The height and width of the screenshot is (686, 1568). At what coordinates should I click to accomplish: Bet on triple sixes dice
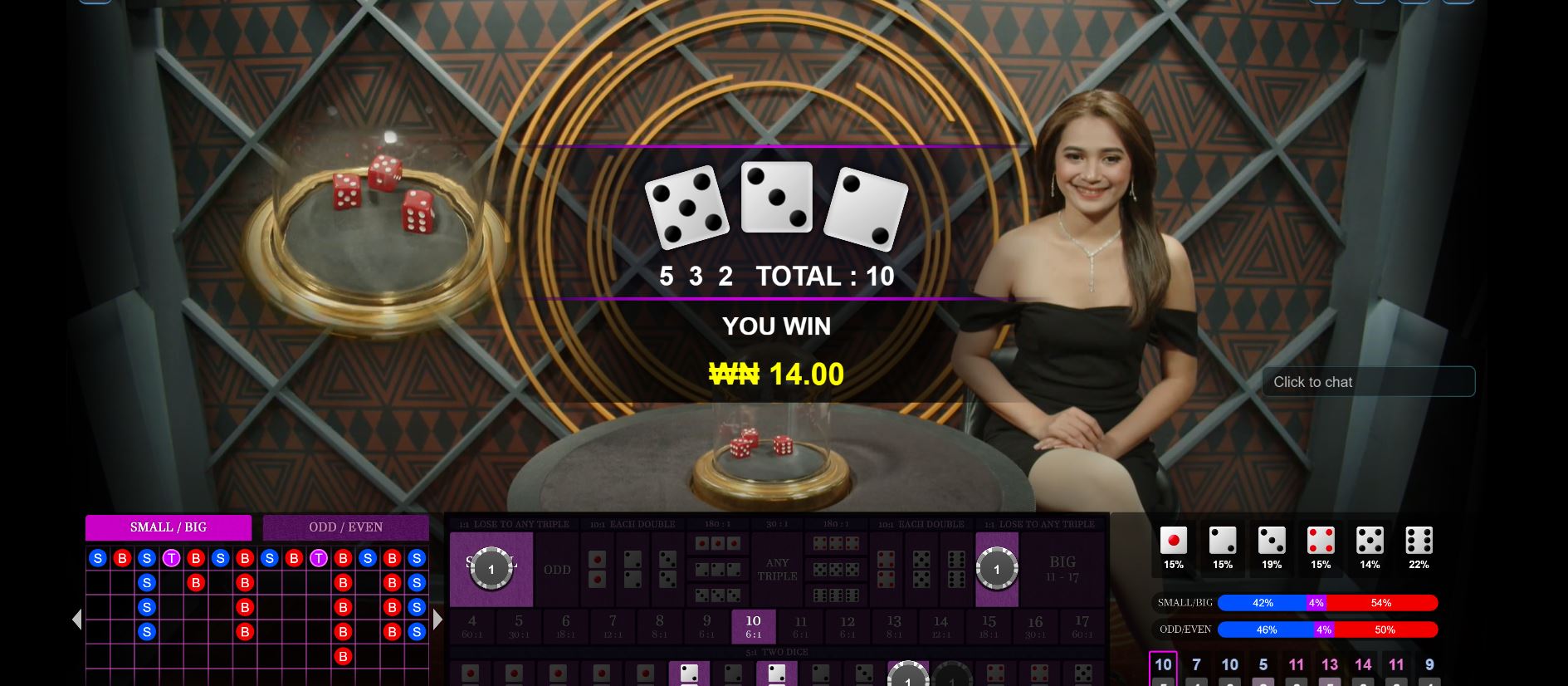pyautogui.click(x=836, y=595)
